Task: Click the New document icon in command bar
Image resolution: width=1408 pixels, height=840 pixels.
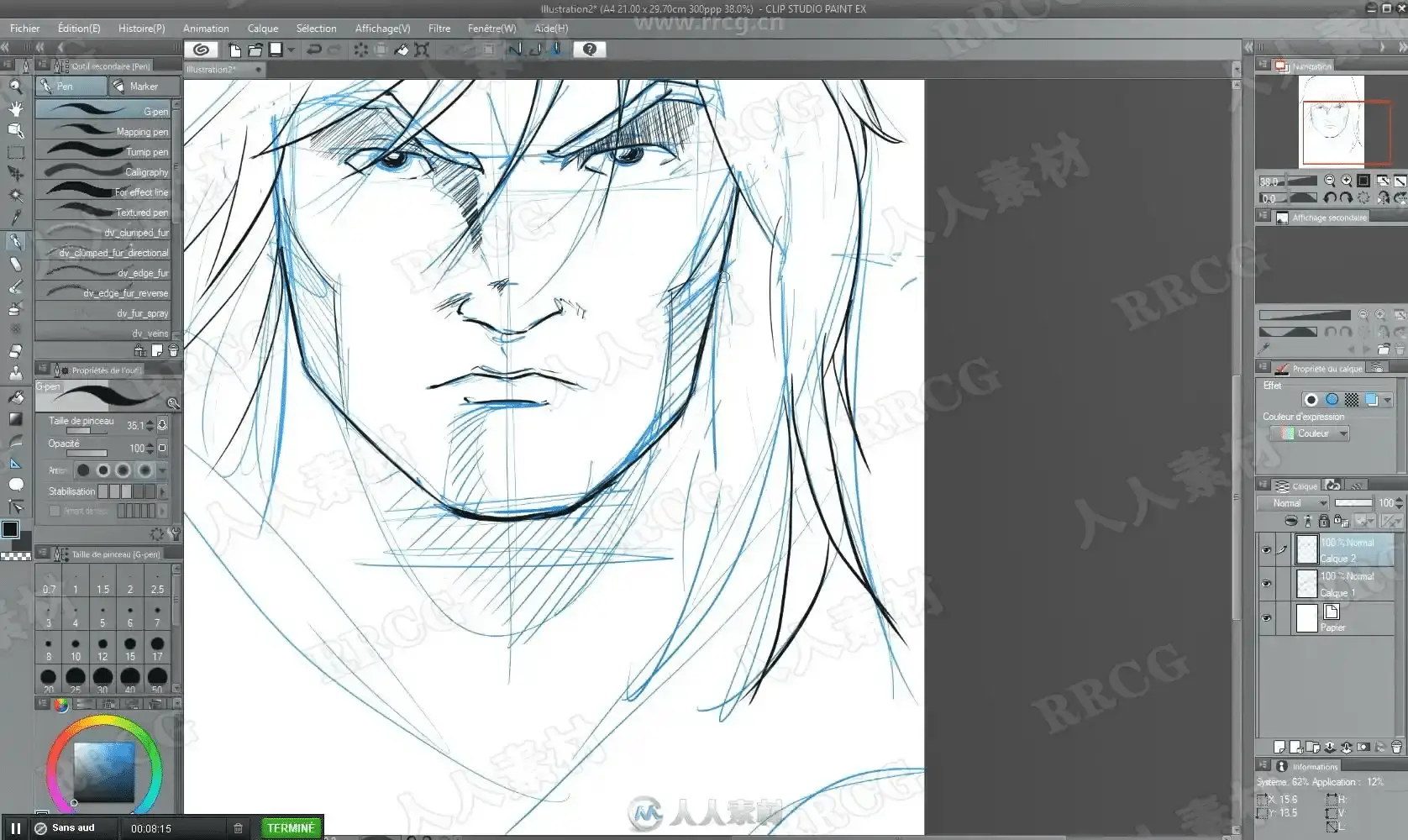Action: 235,50
